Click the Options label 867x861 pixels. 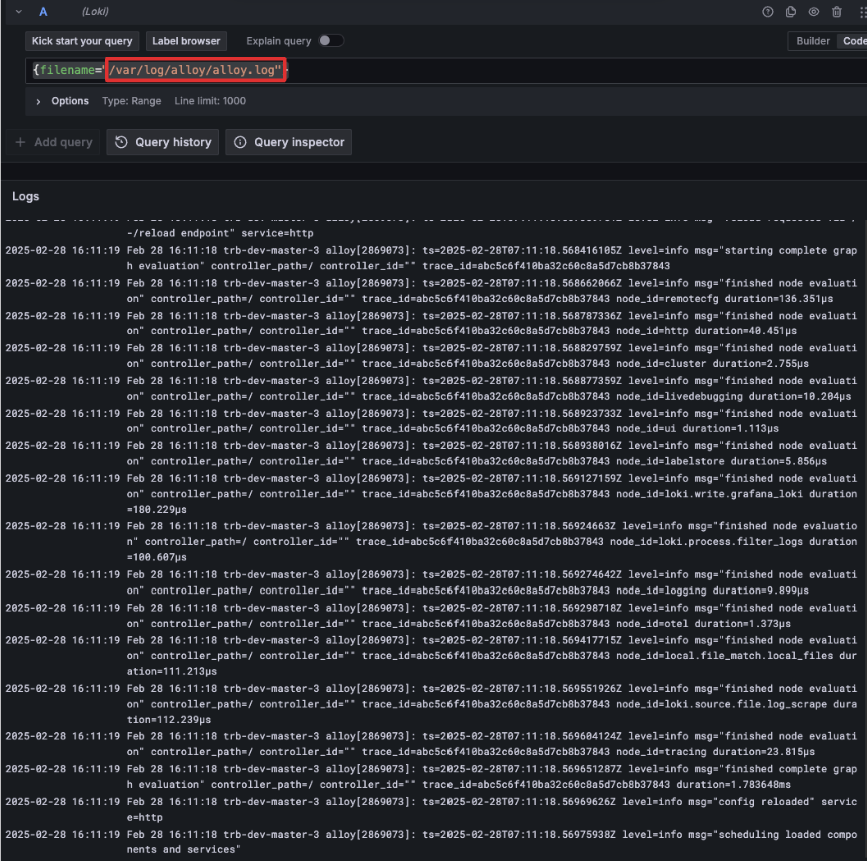click(70, 101)
